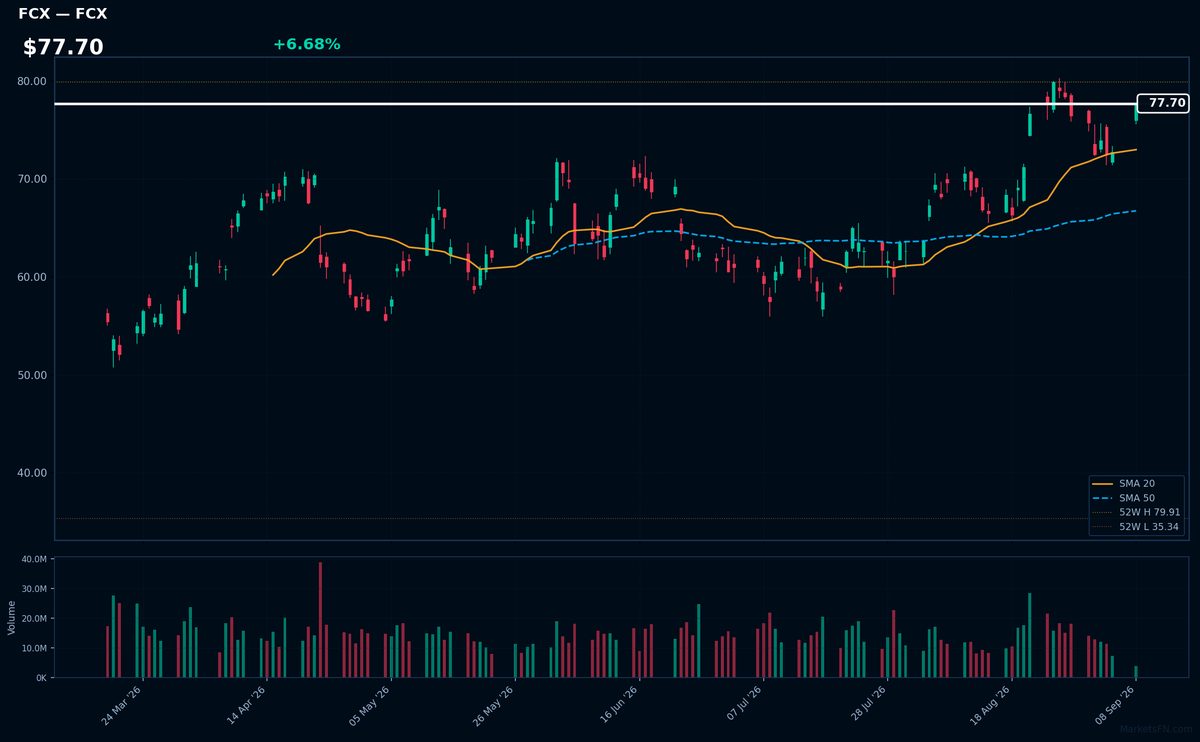
Task: Select the large "$77.70" price heading
Action: pyautogui.click(x=63, y=47)
